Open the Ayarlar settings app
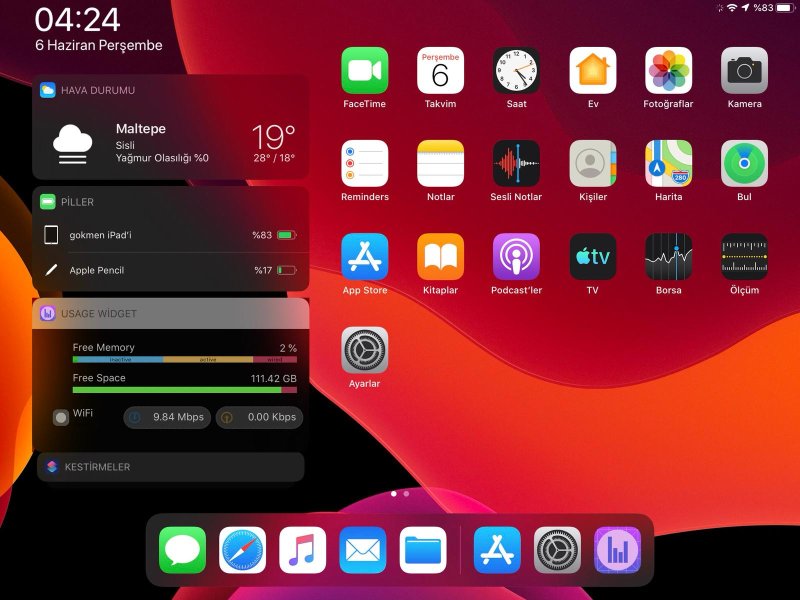The height and width of the screenshot is (600, 800). click(364, 350)
